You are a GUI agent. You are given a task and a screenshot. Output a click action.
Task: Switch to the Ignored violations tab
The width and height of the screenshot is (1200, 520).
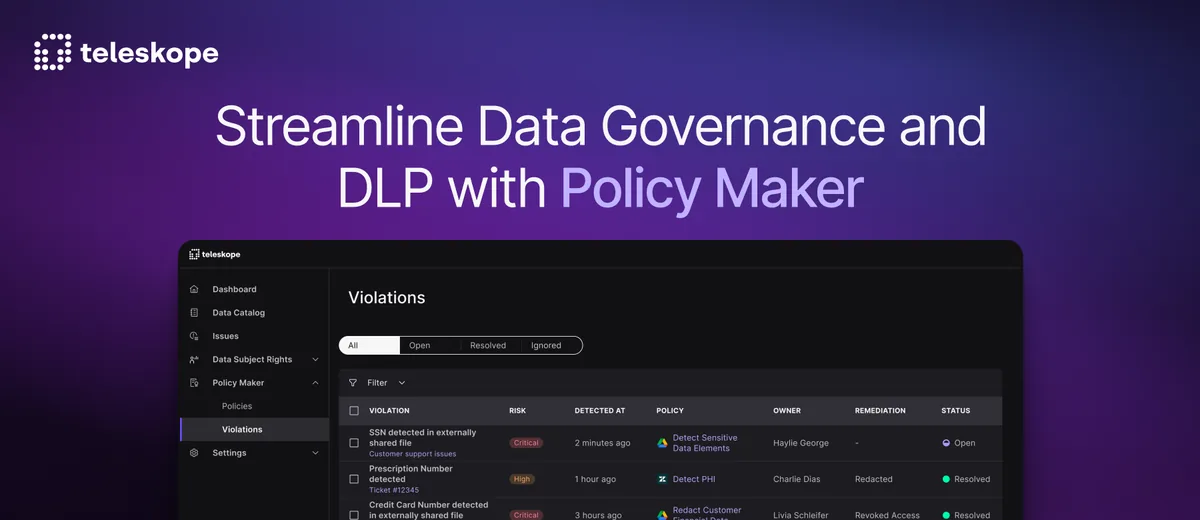click(552, 345)
